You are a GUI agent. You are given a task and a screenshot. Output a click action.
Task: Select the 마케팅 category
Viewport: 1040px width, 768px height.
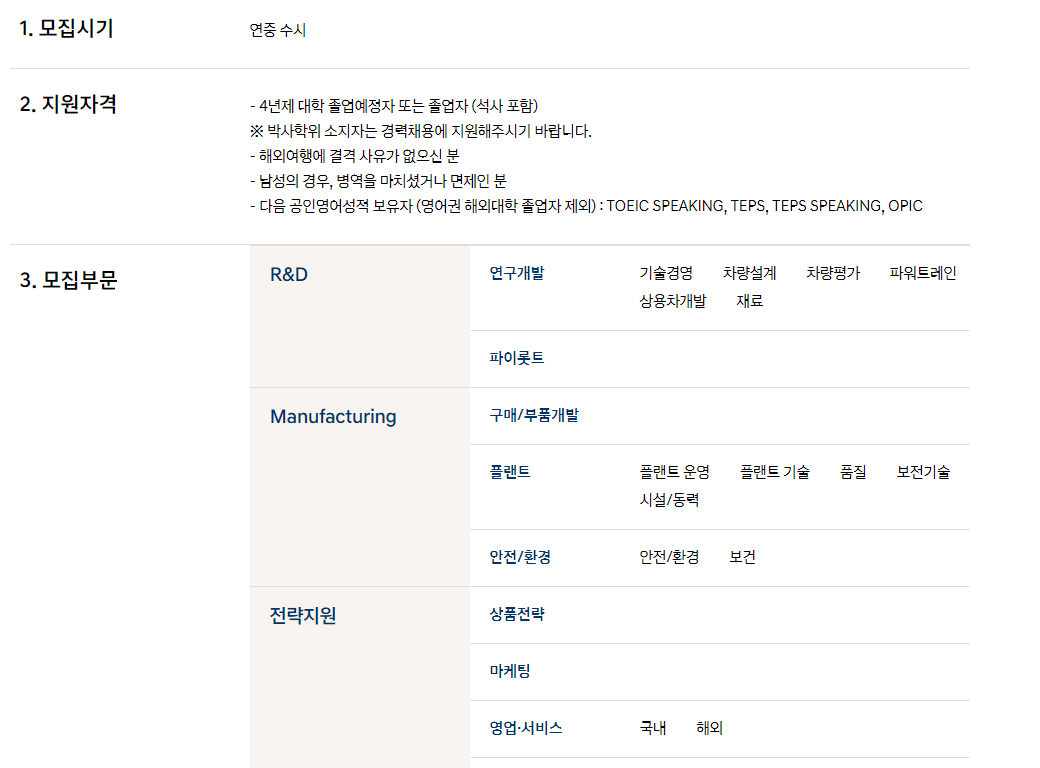[509, 671]
